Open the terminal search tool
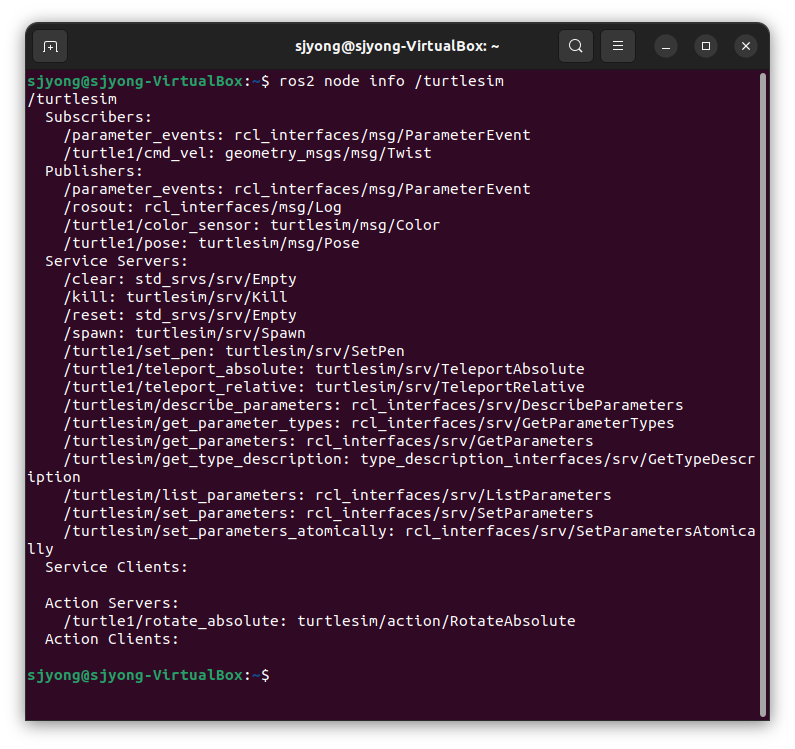The width and height of the screenshot is (795, 749). (x=575, y=46)
